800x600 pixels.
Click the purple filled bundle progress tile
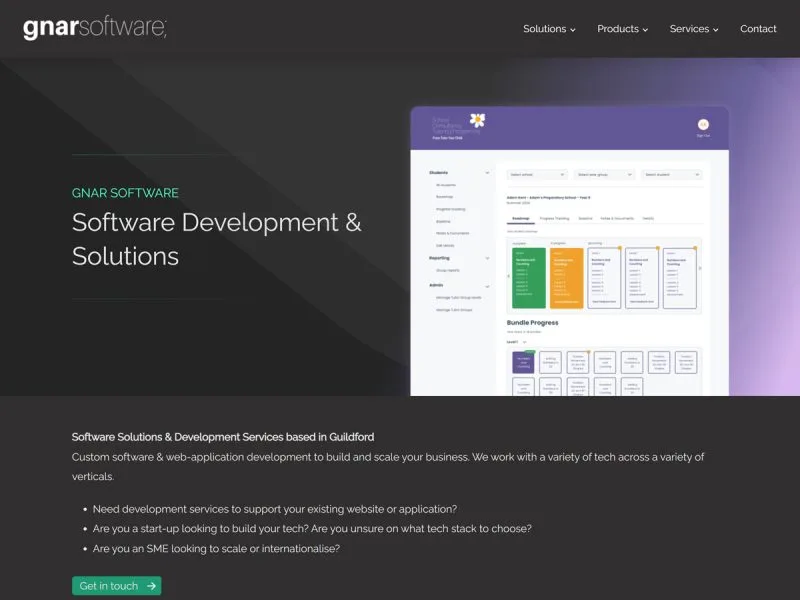[x=523, y=362]
